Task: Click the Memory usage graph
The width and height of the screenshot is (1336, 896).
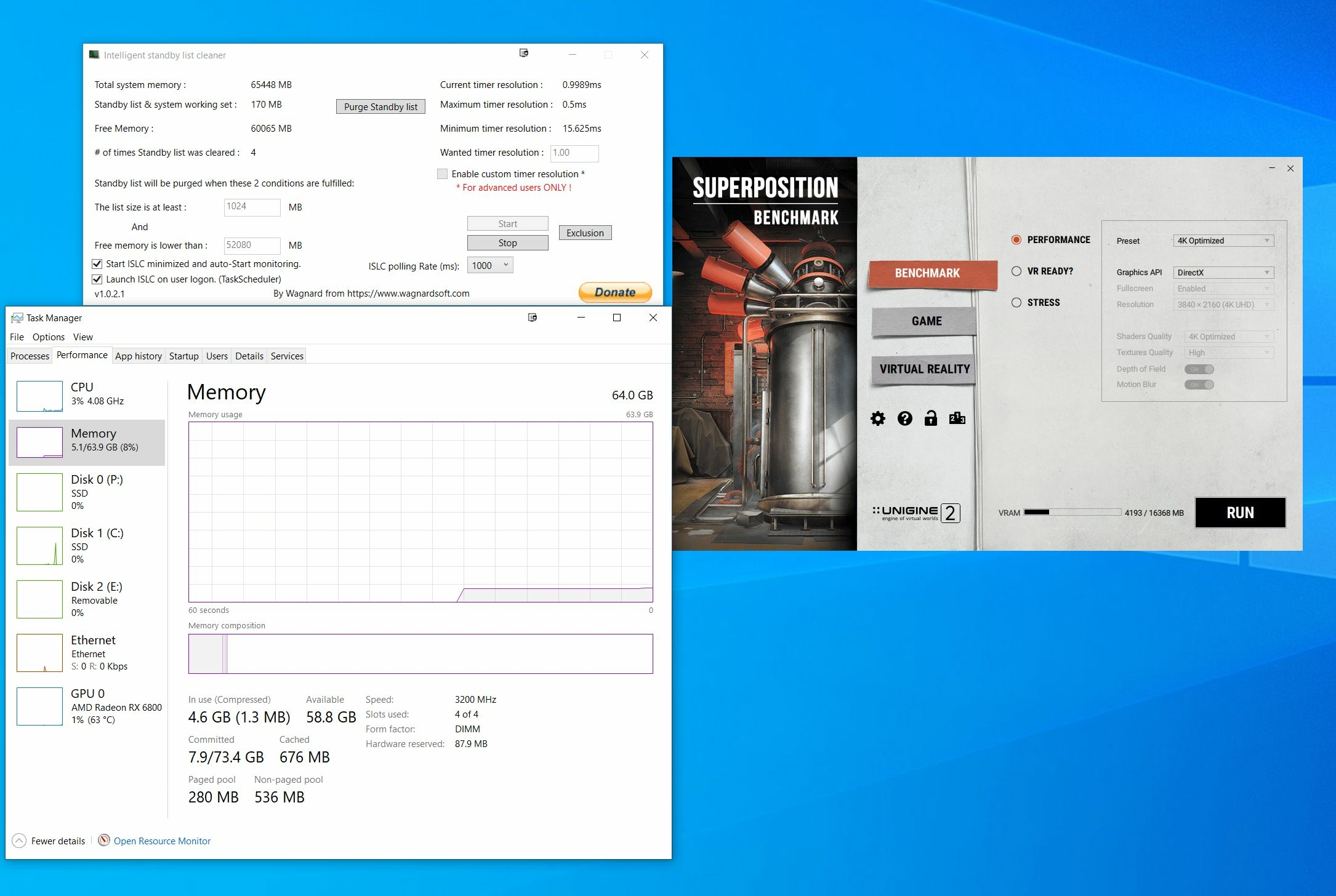Action: coord(421,512)
